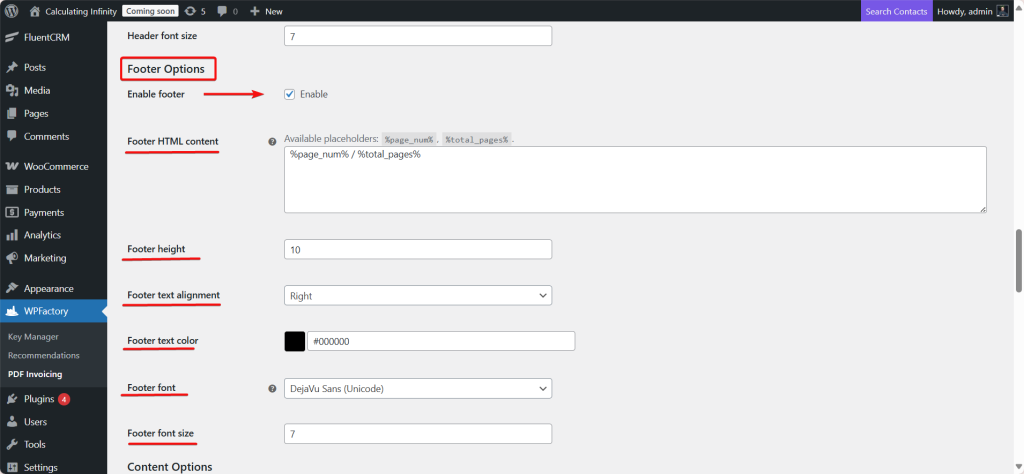Click the help icon beside Footer HTML content
The width and height of the screenshot is (1024, 474).
(272, 141)
